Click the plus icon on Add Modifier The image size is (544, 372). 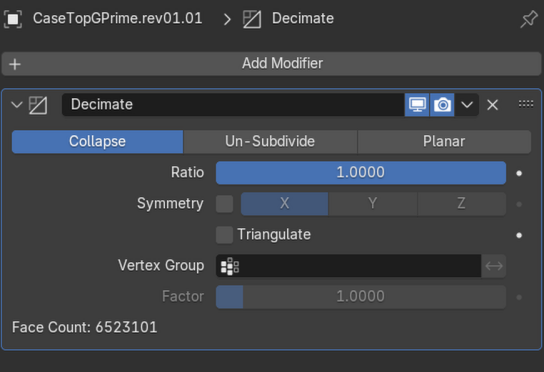coord(15,64)
